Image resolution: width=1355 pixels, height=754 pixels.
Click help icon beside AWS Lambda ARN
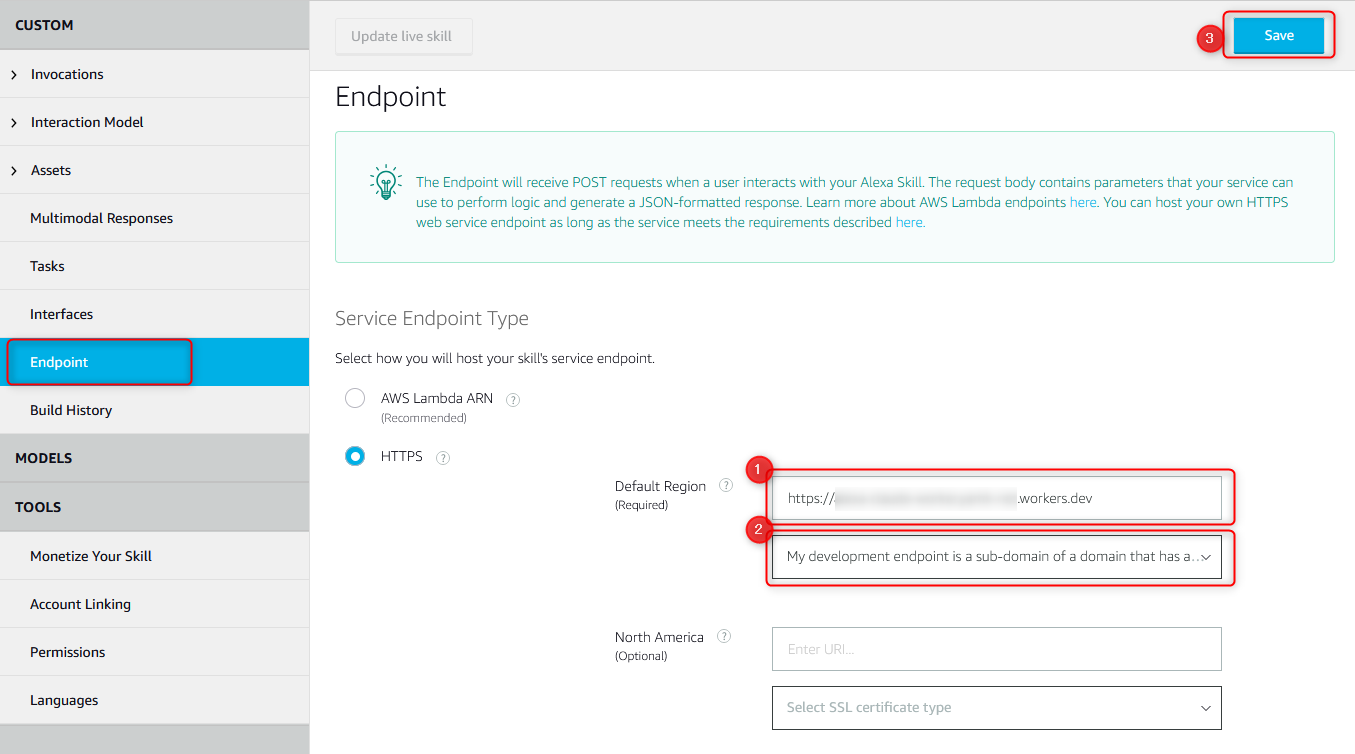point(513,399)
